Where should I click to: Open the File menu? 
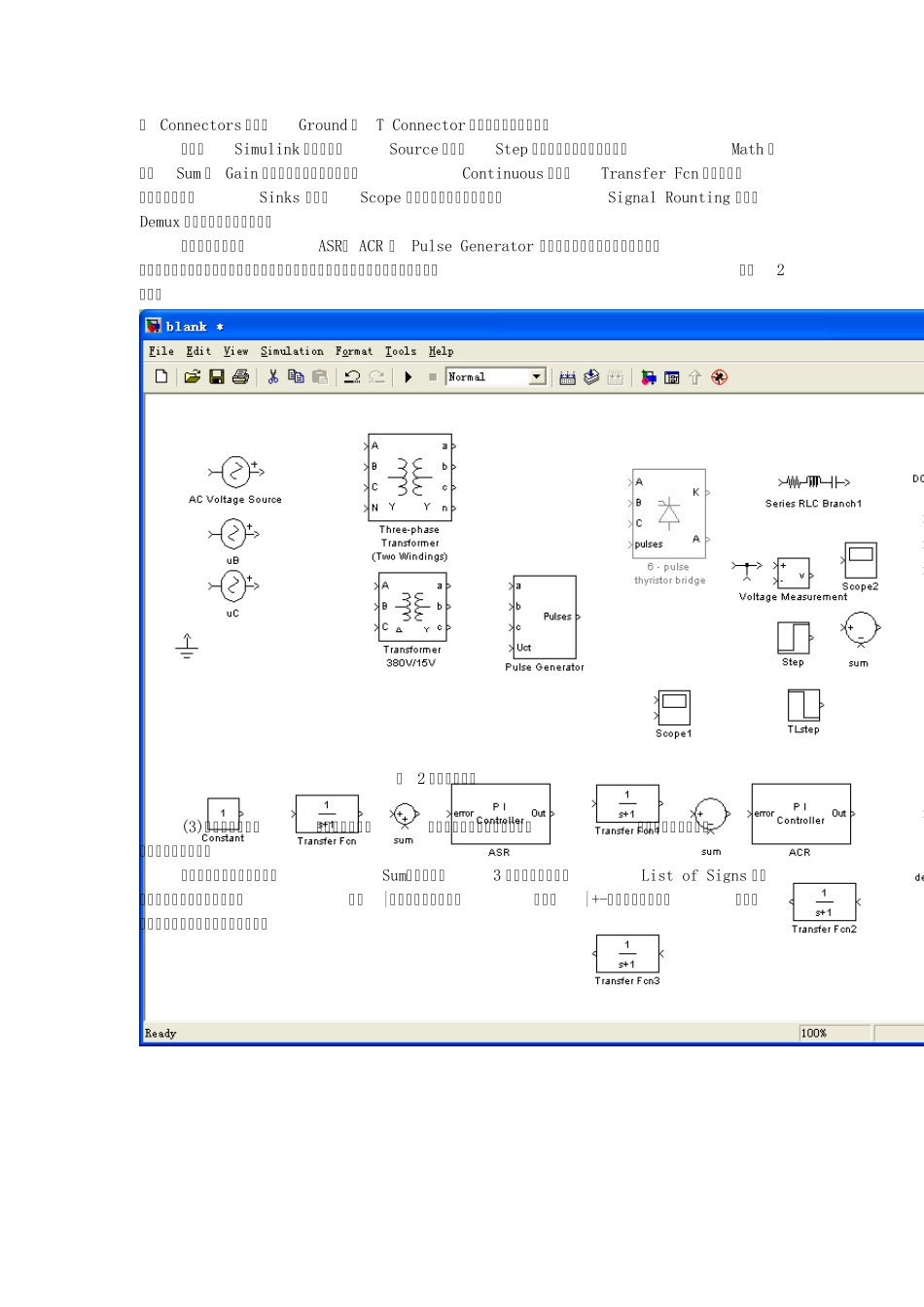pos(161,351)
